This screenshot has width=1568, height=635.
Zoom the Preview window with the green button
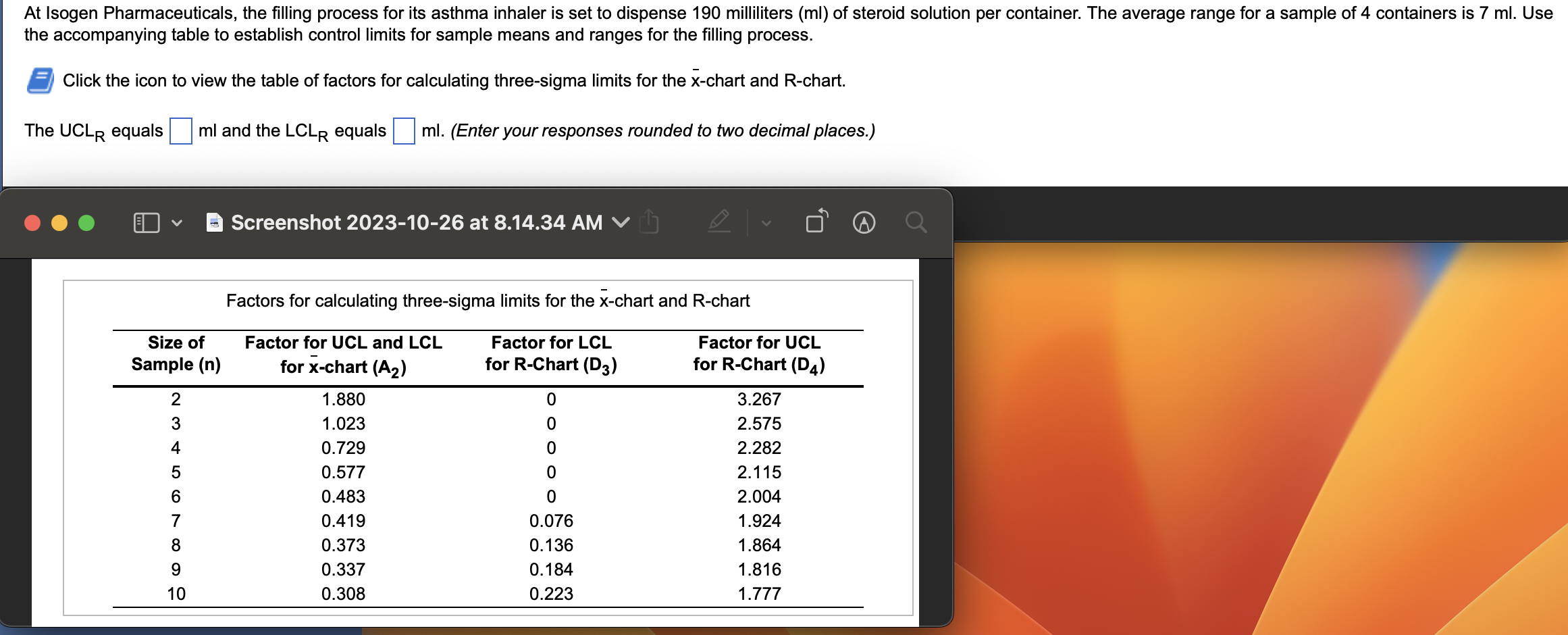point(86,223)
